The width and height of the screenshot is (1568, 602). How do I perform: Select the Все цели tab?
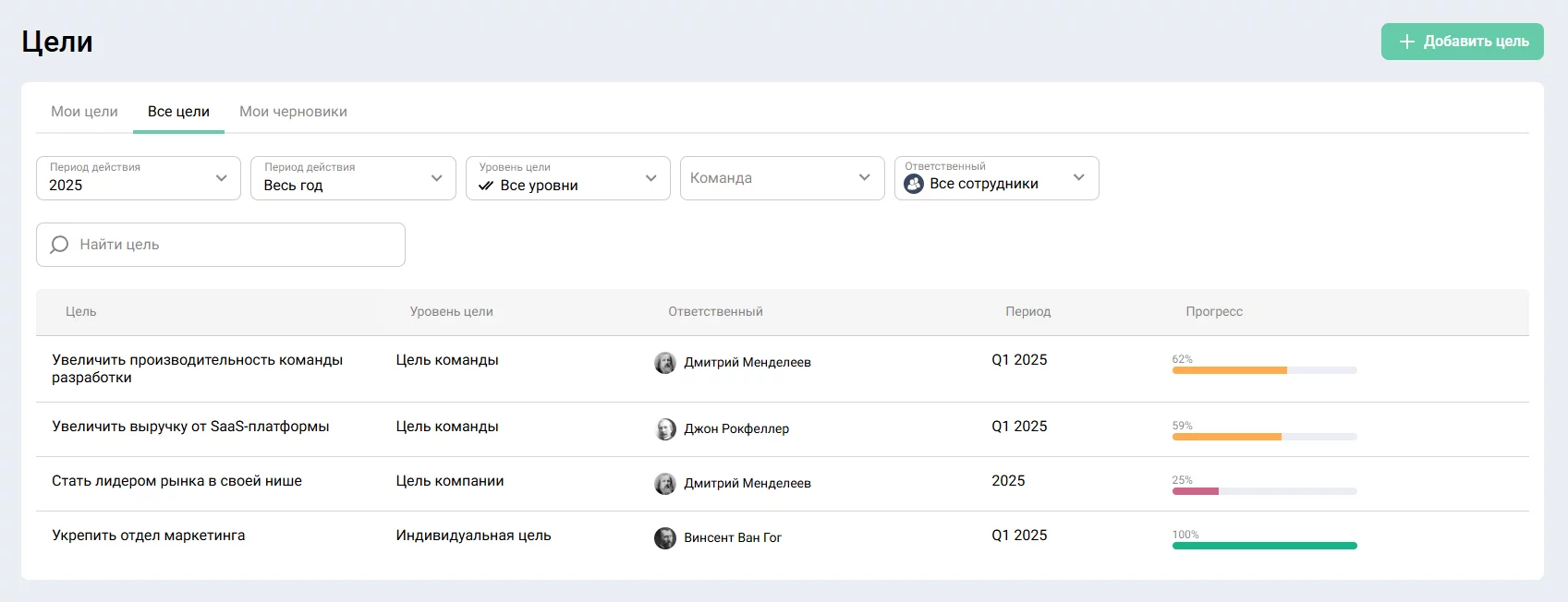[x=178, y=112]
